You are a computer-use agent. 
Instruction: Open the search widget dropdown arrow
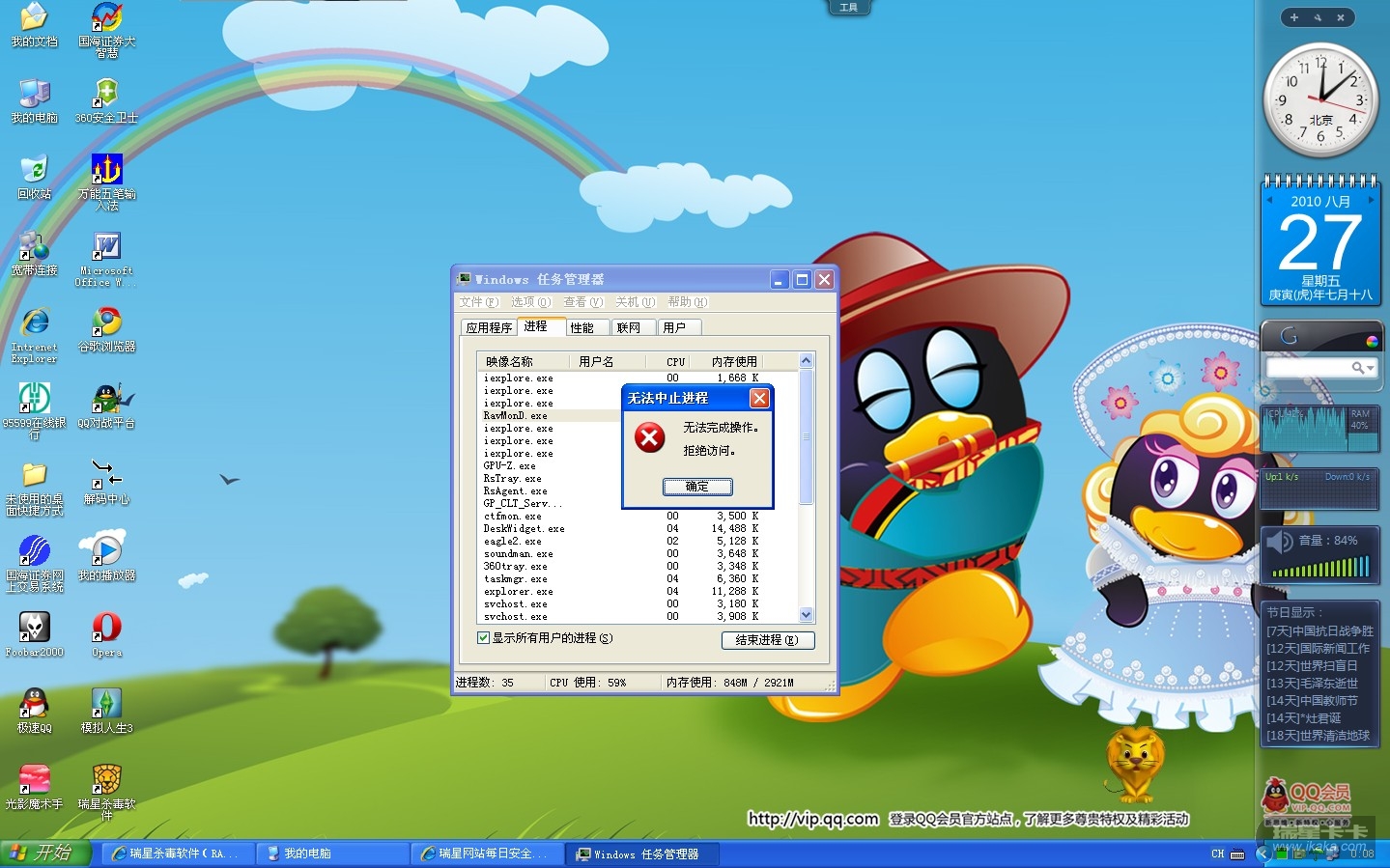tap(1370, 368)
